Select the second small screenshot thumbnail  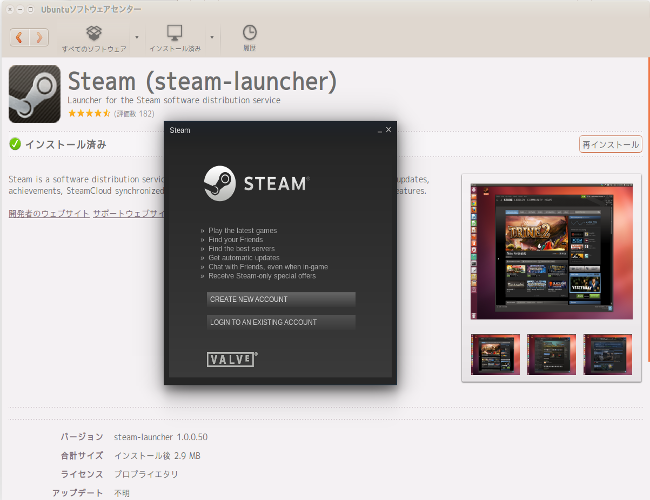(x=552, y=354)
